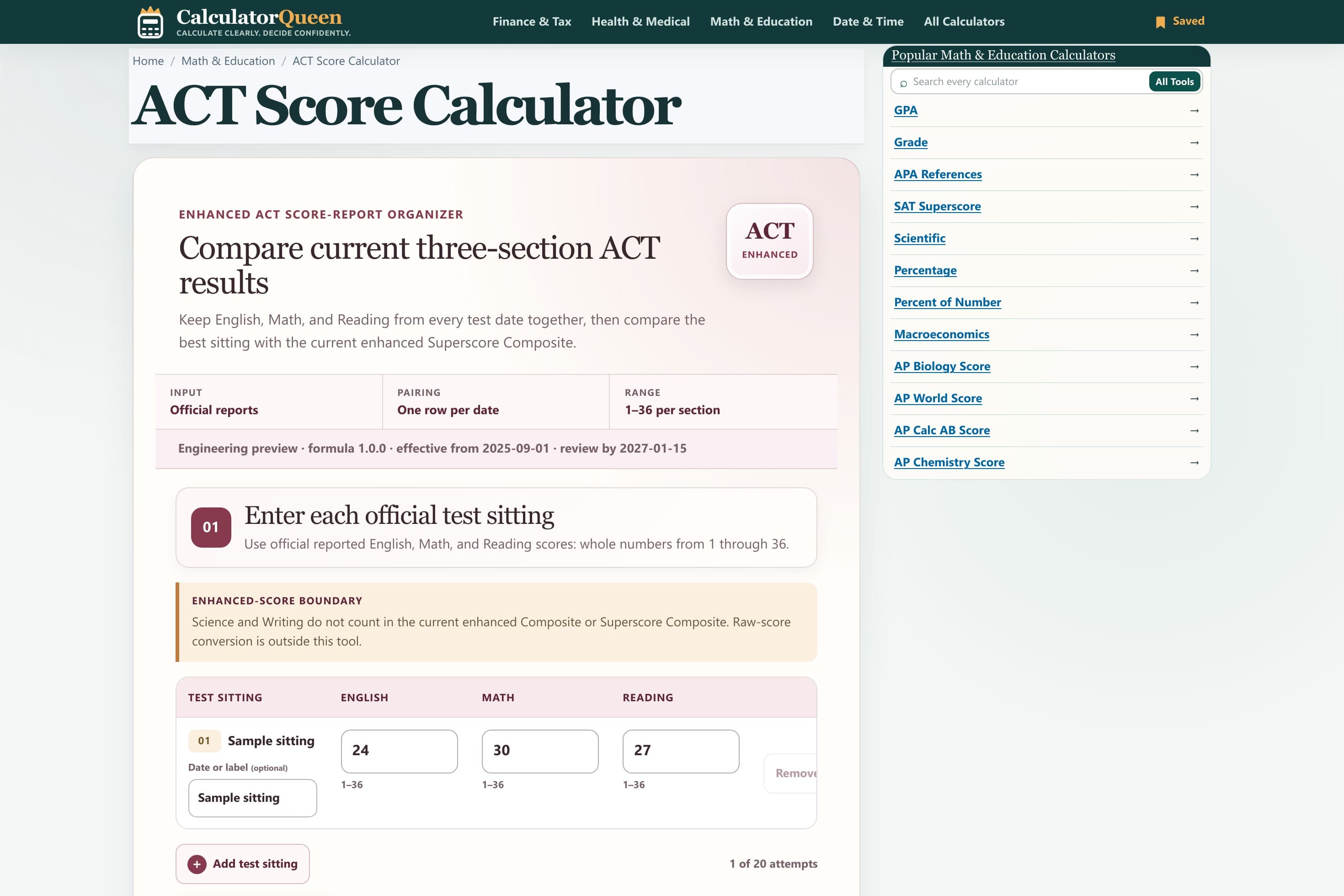This screenshot has width=1344, height=896.
Task: Click the search magnifier icon in sidebar
Action: coord(903,83)
